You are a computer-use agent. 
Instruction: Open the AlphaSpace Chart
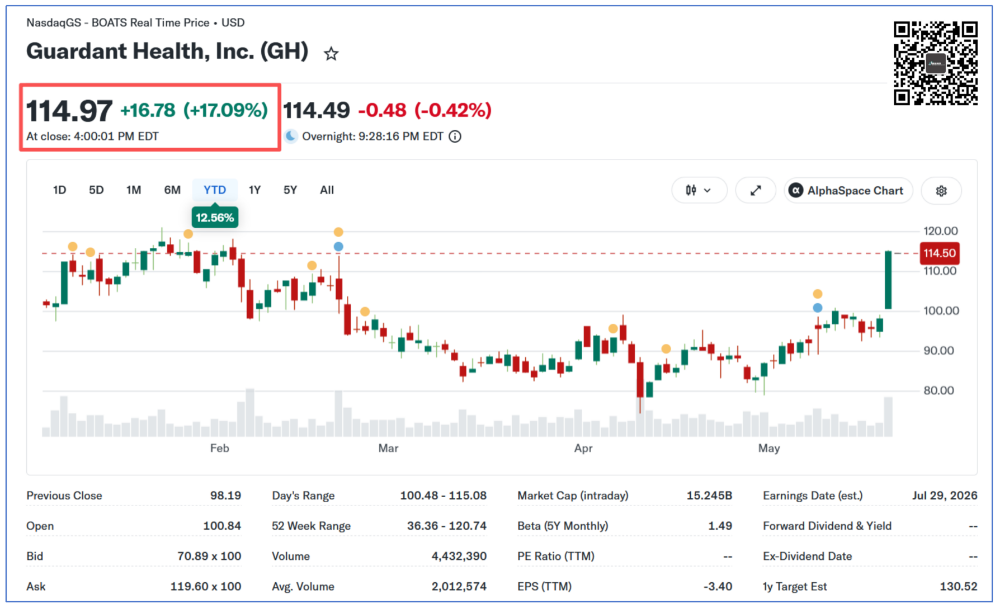(848, 190)
